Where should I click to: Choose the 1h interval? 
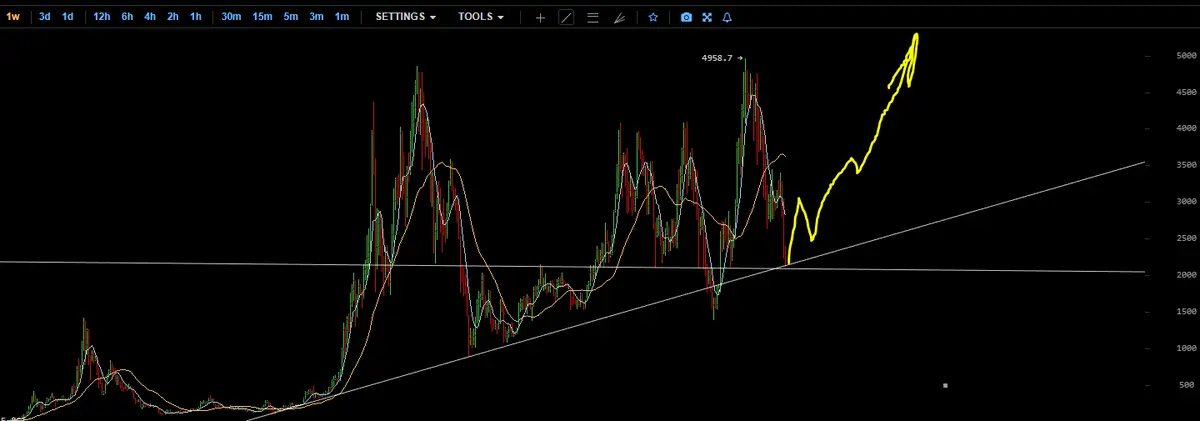195,17
